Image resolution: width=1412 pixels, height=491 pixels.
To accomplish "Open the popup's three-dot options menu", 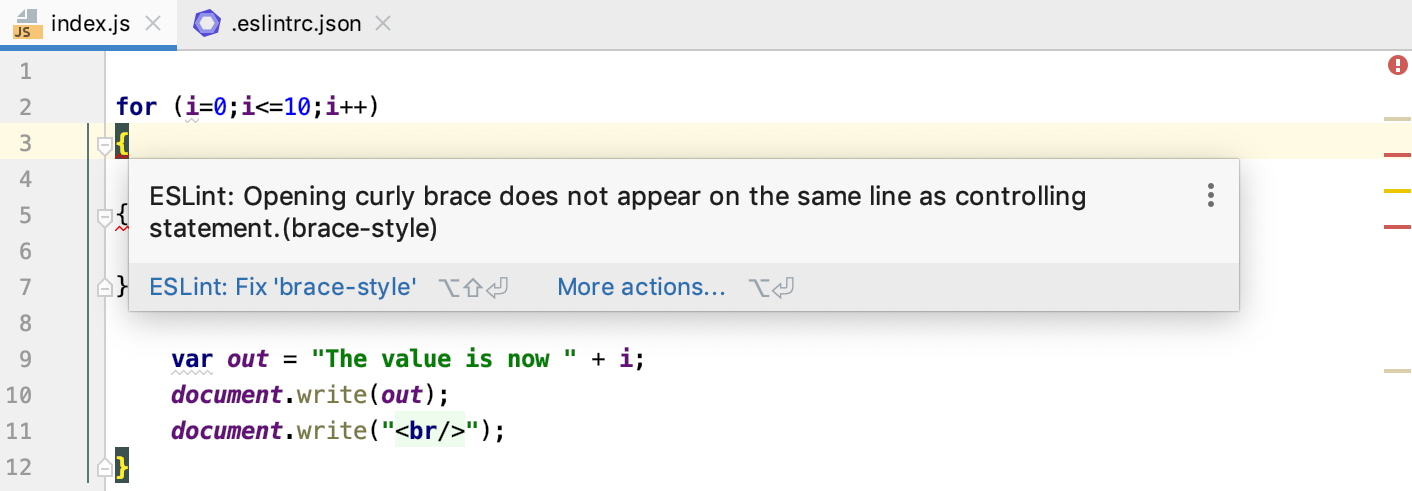I will (x=1210, y=195).
